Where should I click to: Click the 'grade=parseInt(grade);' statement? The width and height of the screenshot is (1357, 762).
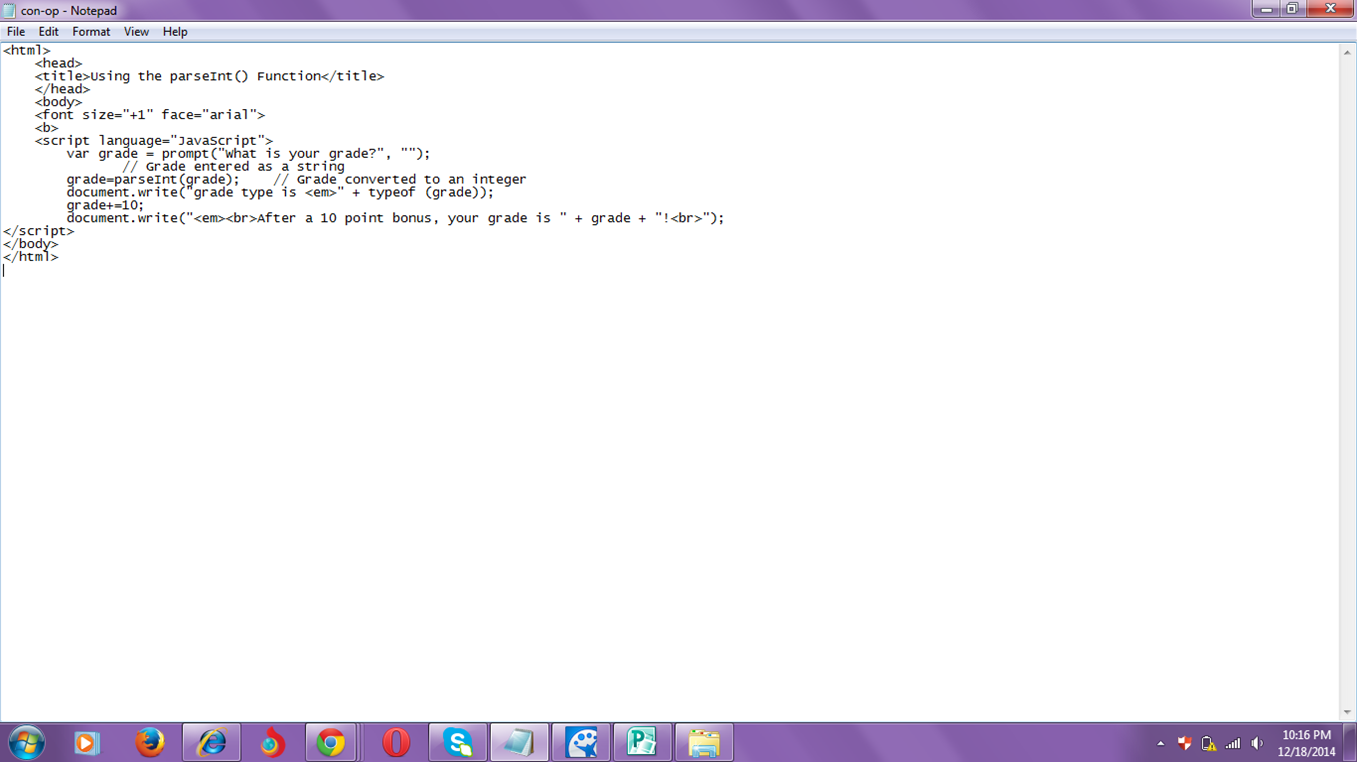click(154, 180)
